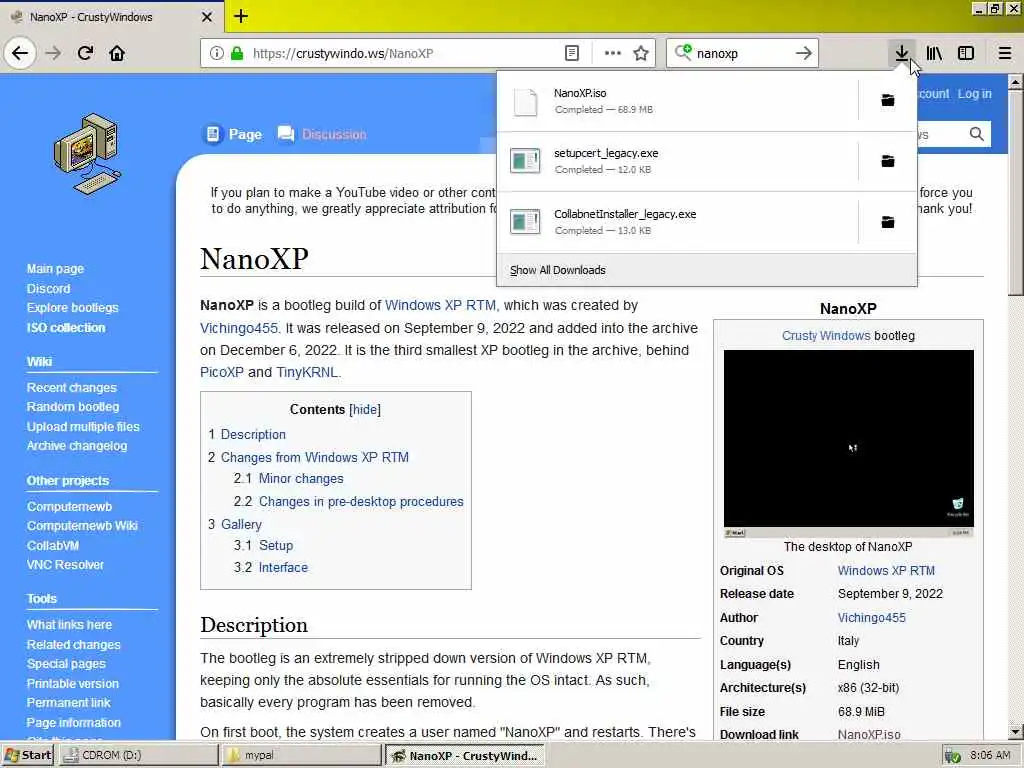Screen dimensions: 1024x768
Task: Open the VNC Resolver link
Action: 65,564
